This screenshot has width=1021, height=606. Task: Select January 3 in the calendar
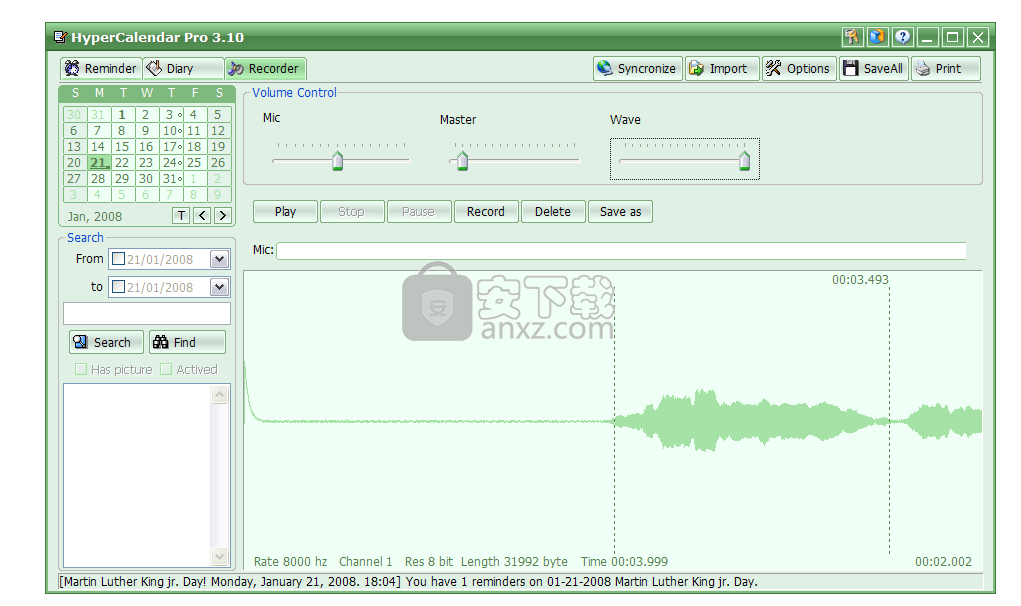tap(171, 115)
